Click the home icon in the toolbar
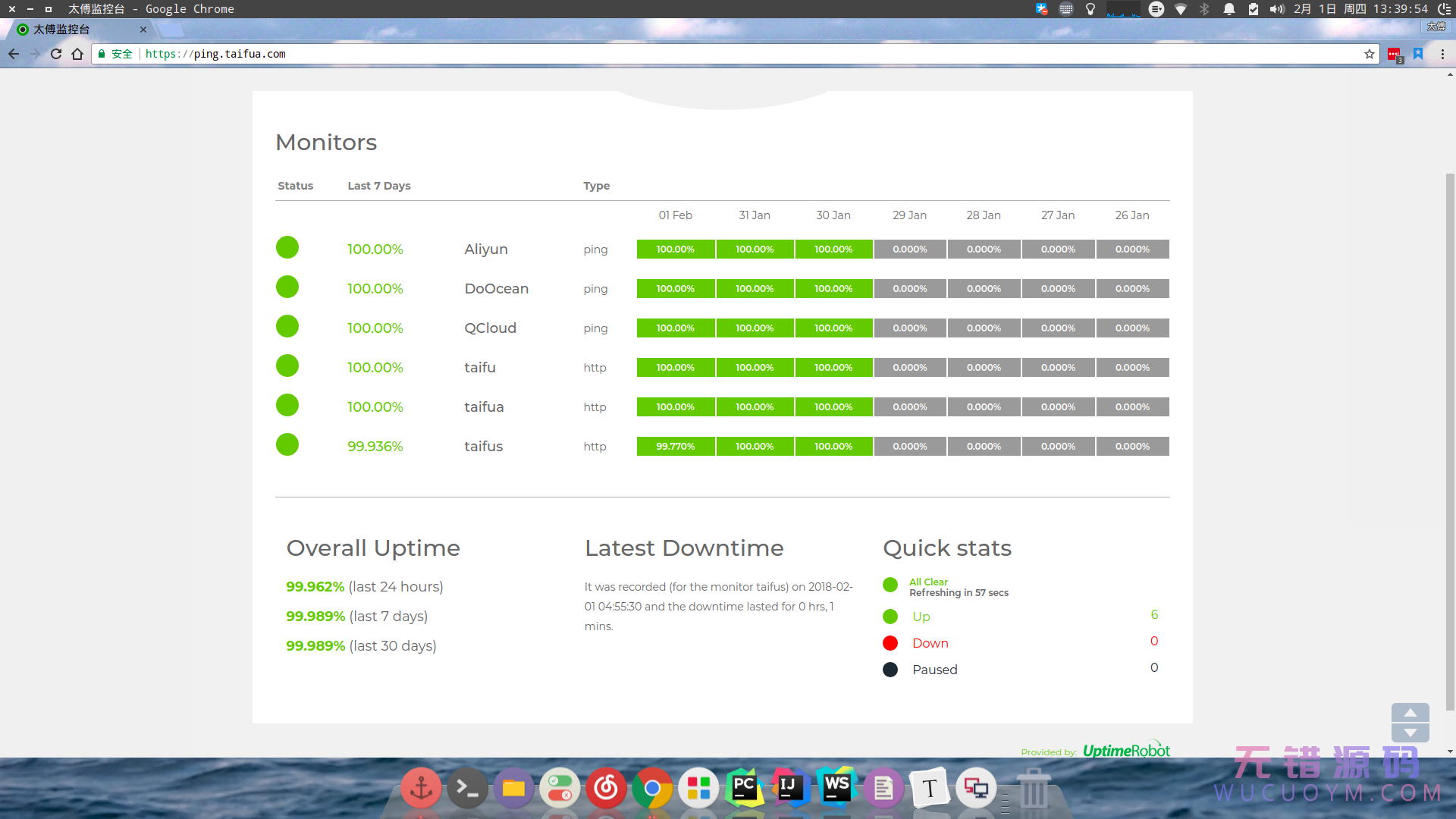This screenshot has height=819, width=1456. tap(77, 54)
